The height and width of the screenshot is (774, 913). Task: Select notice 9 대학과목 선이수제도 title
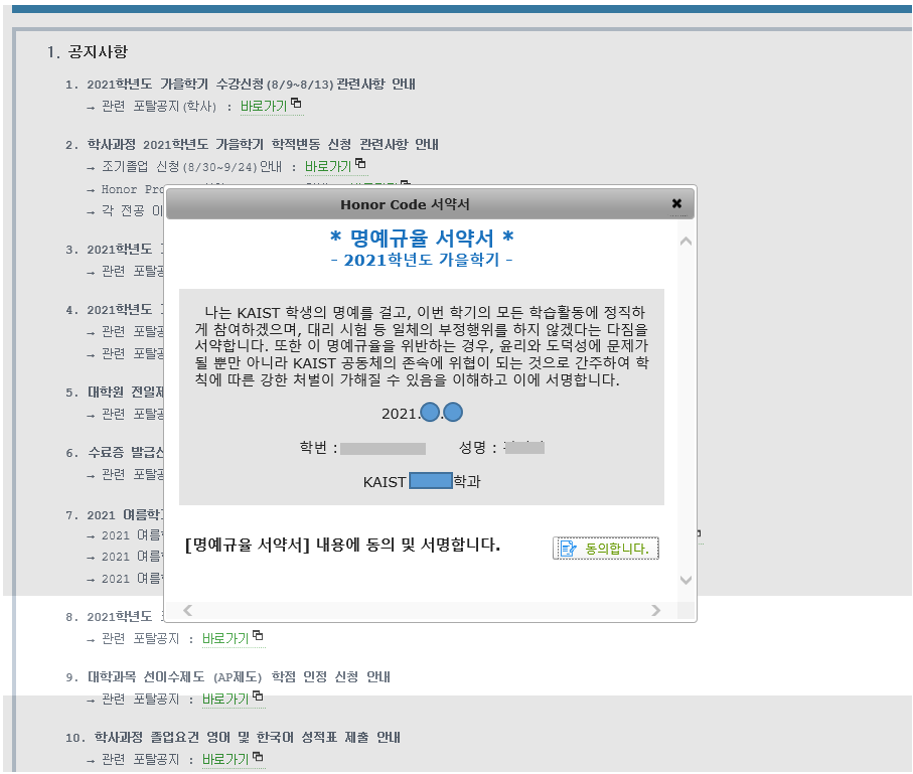[x=239, y=677]
